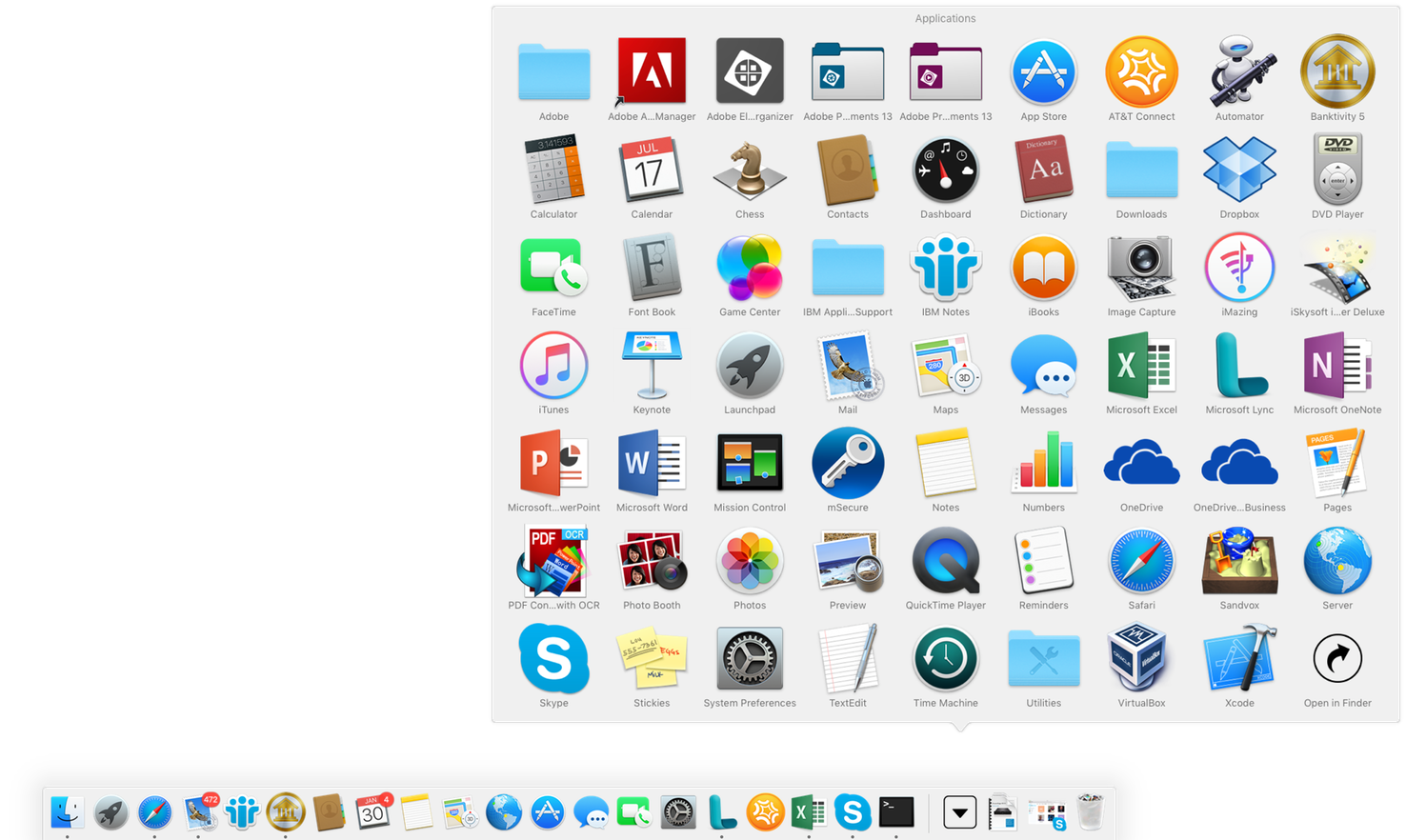Open Calculator app icon

(553, 169)
